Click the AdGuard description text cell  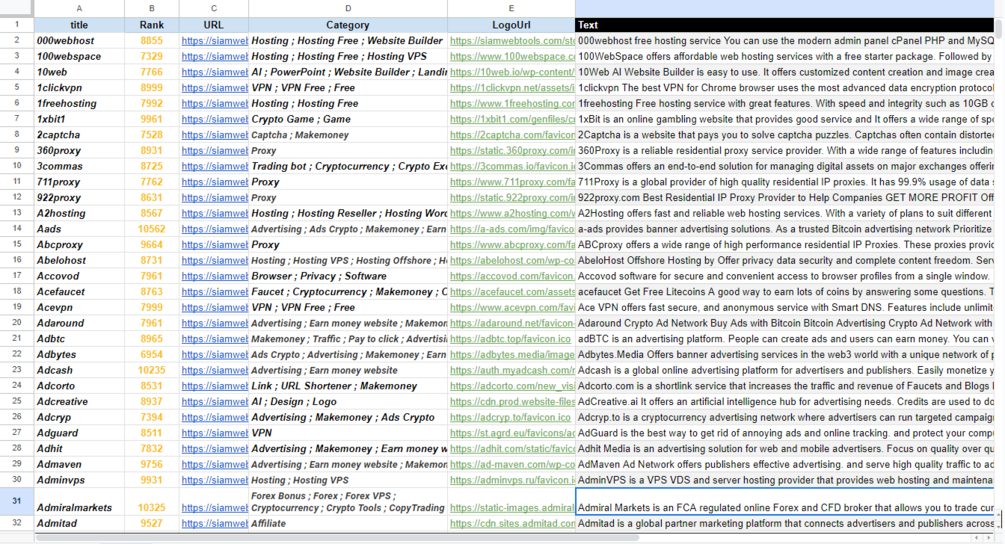pos(785,433)
